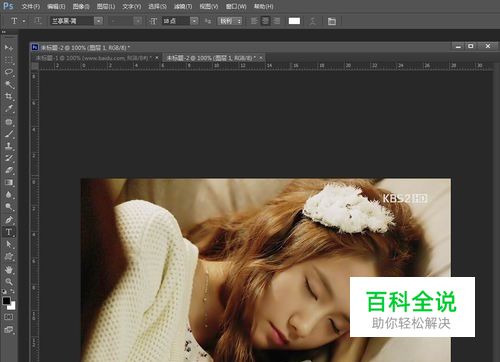This screenshot has width=500, height=362.
Task: Select the Crop tool
Action: 9,96
